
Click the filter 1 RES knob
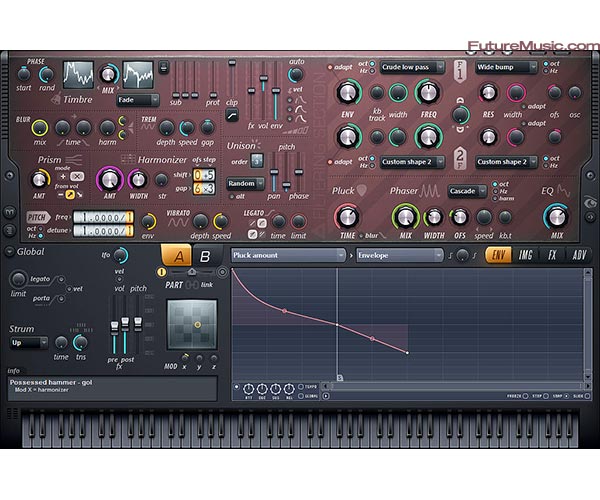488,93
